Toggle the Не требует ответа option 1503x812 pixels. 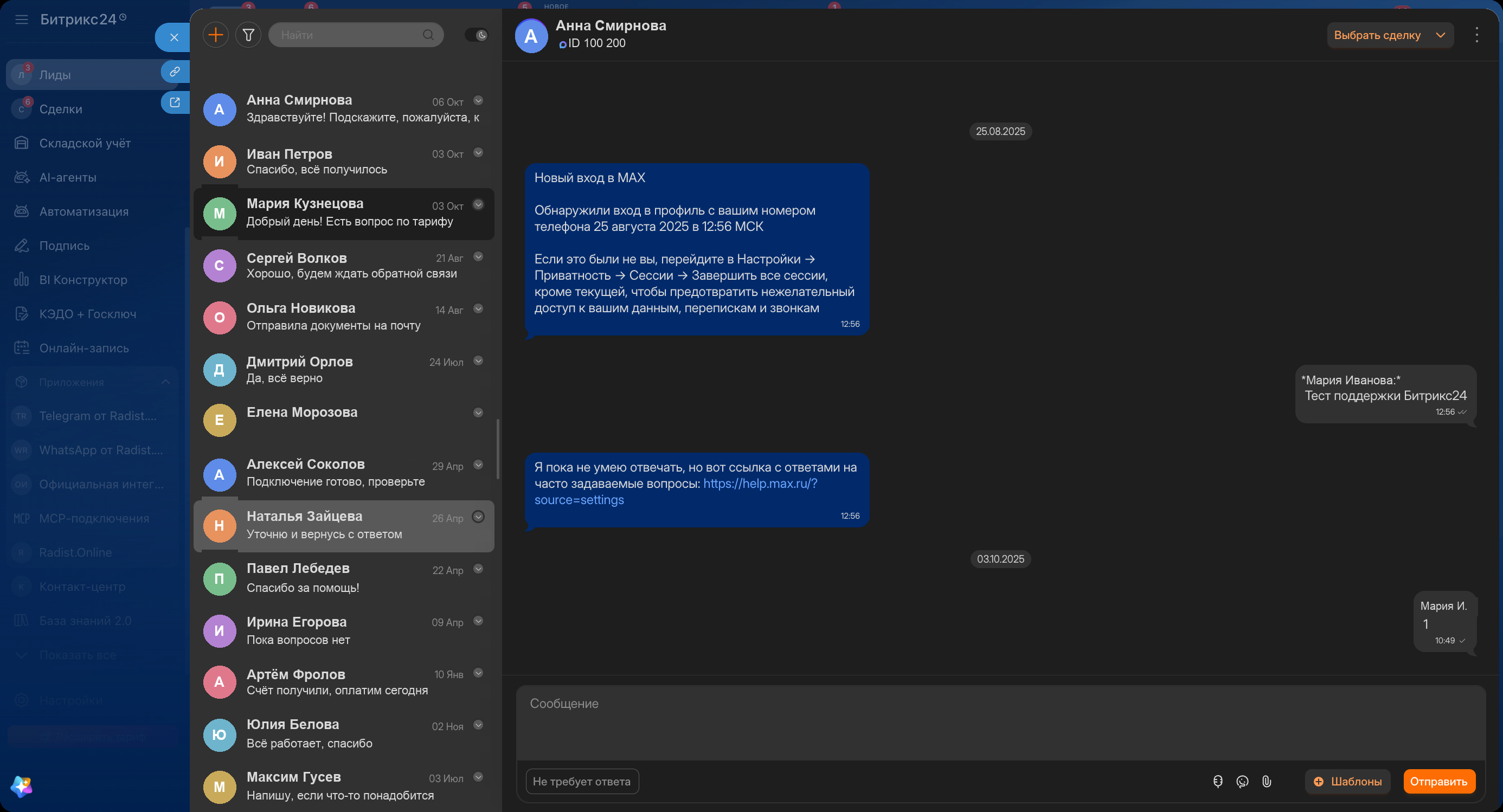pos(582,781)
